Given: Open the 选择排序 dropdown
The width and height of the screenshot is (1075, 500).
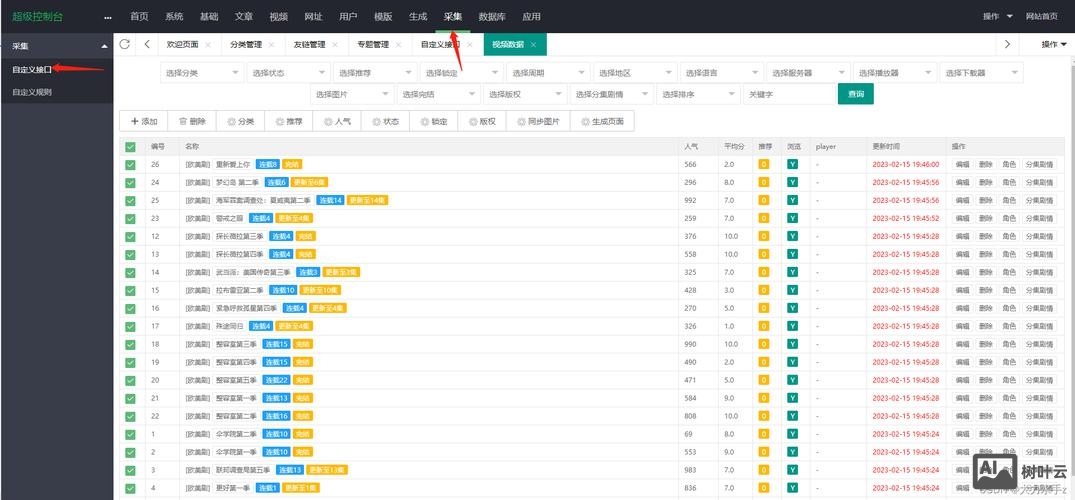Looking at the screenshot, I should [698, 95].
